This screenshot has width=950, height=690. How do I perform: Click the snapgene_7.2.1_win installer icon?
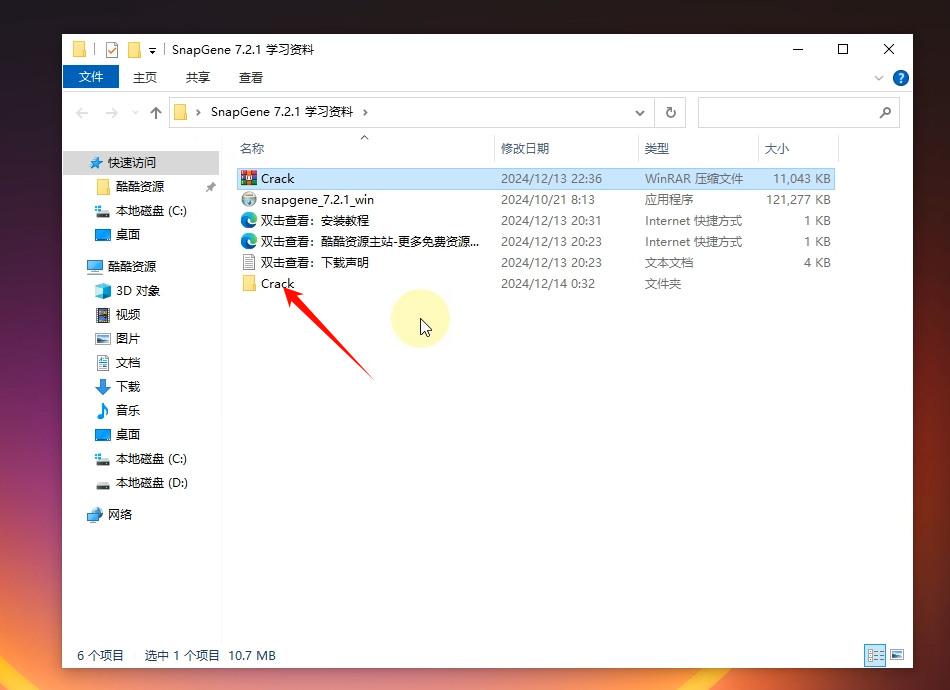(x=249, y=199)
